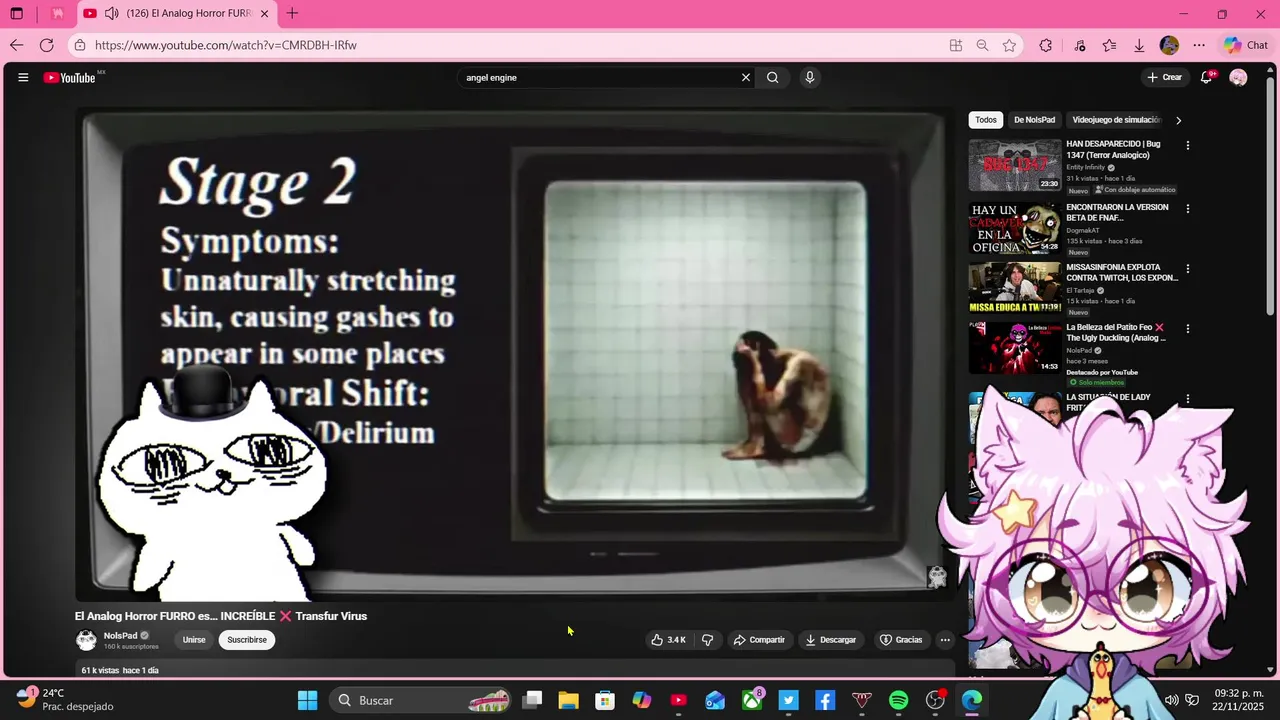Open HAN DESAPARECIDO Bug 1347 thumbnail

(1015, 165)
